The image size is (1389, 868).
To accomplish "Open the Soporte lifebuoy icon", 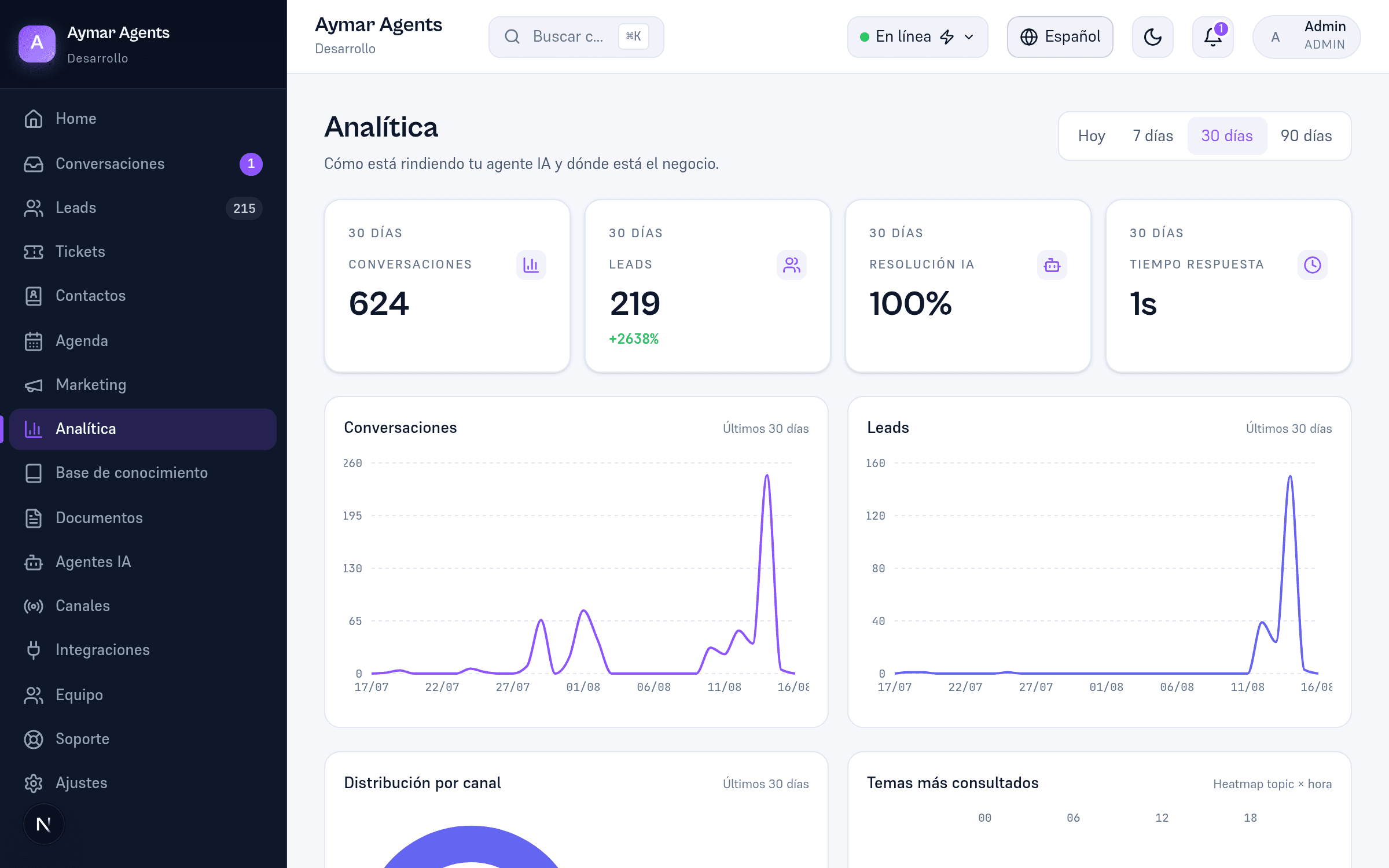I will (34, 739).
